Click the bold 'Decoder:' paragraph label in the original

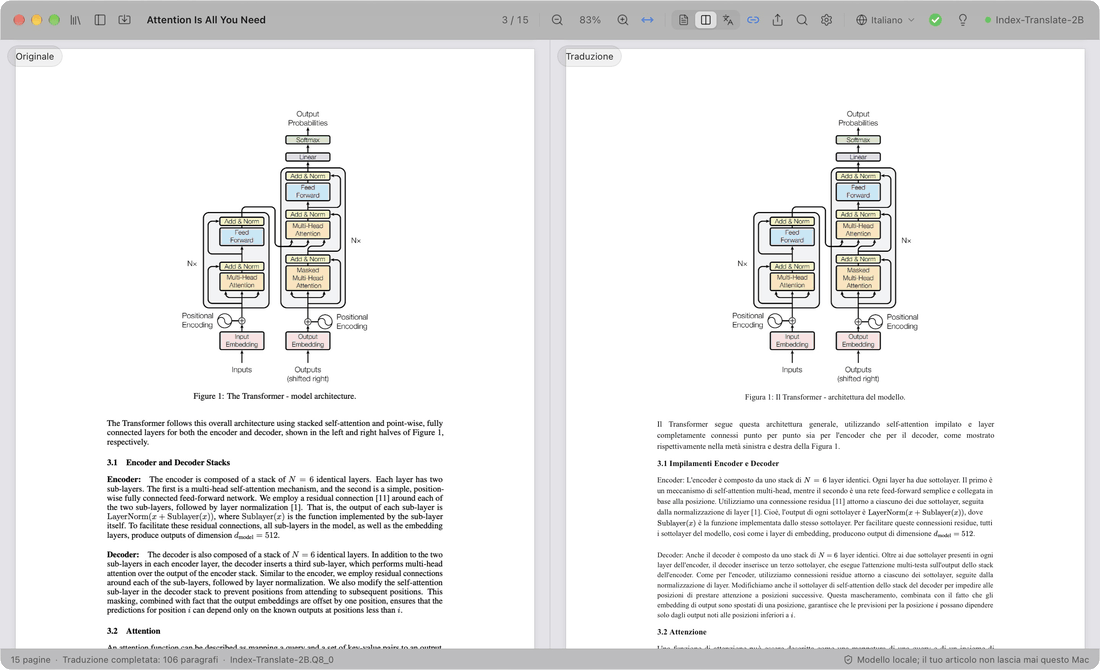(x=123, y=555)
